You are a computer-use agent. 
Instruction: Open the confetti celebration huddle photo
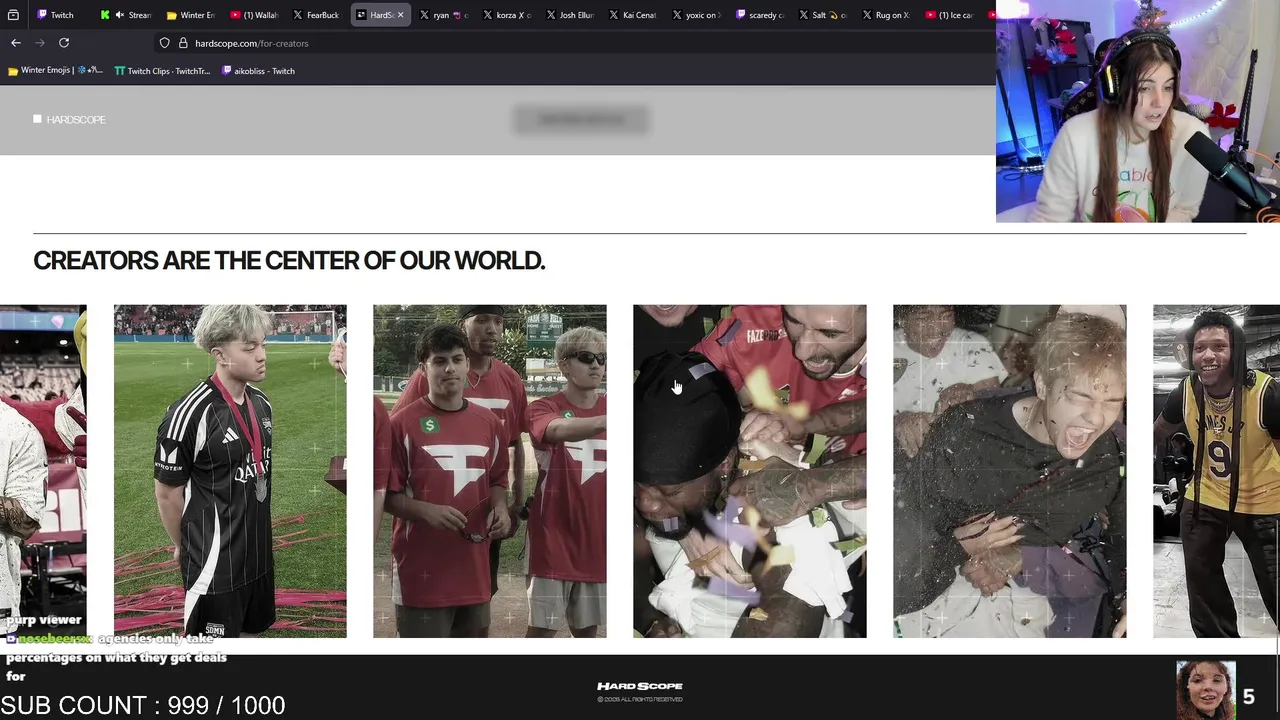[750, 471]
